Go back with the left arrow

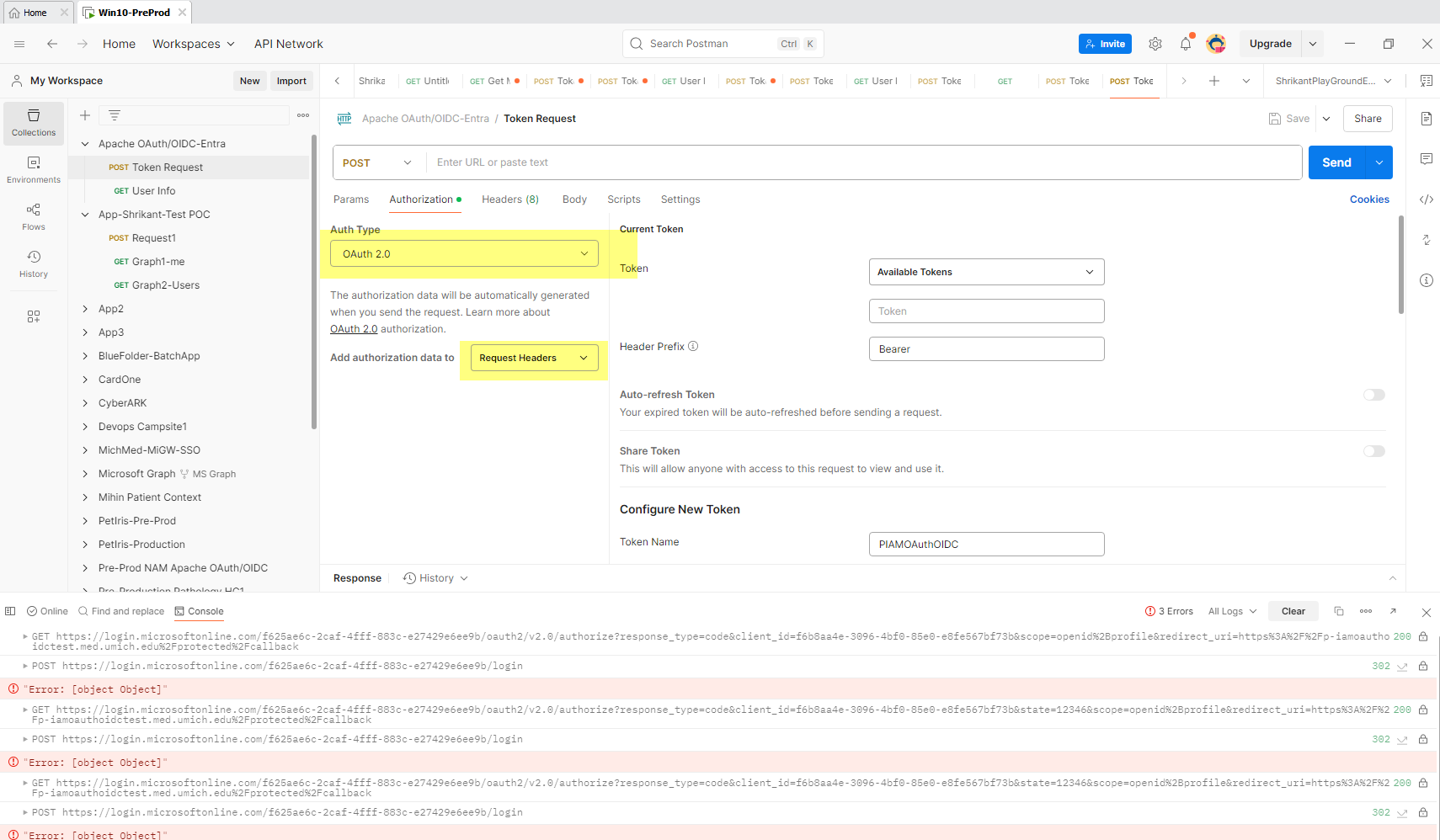pos(52,44)
